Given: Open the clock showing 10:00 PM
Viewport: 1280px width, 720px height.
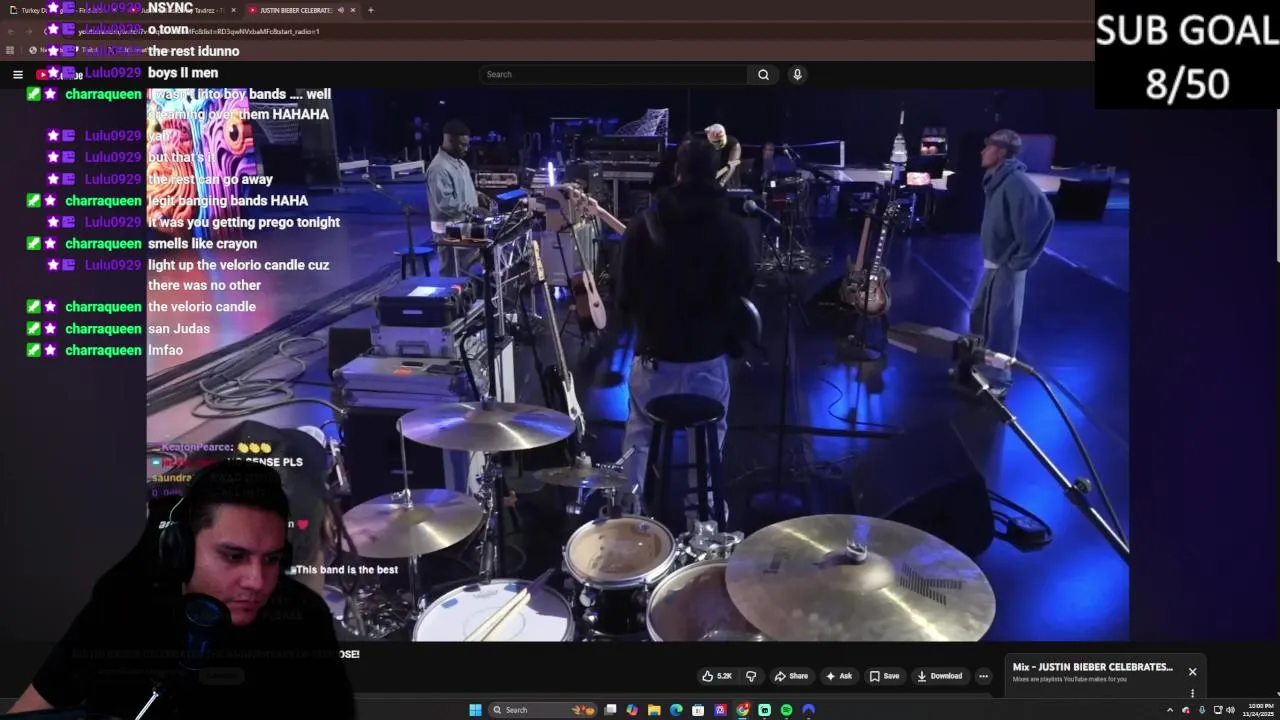Looking at the screenshot, I should pyautogui.click(x=1260, y=710).
